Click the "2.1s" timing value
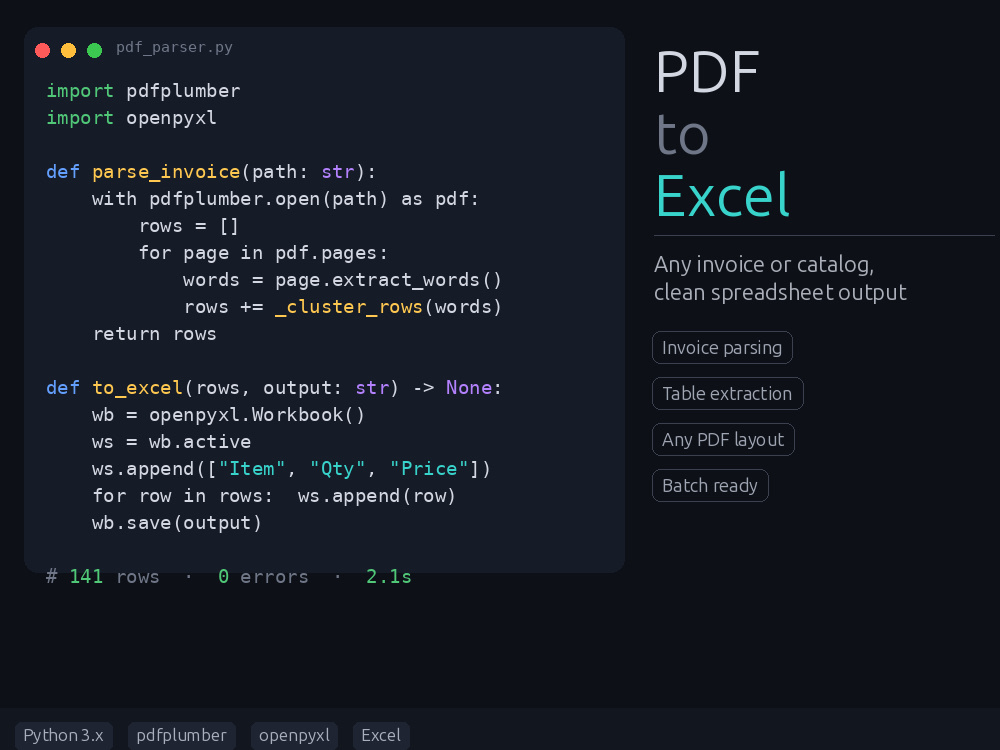Image resolution: width=1000 pixels, height=750 pixels. click(389, 577)
